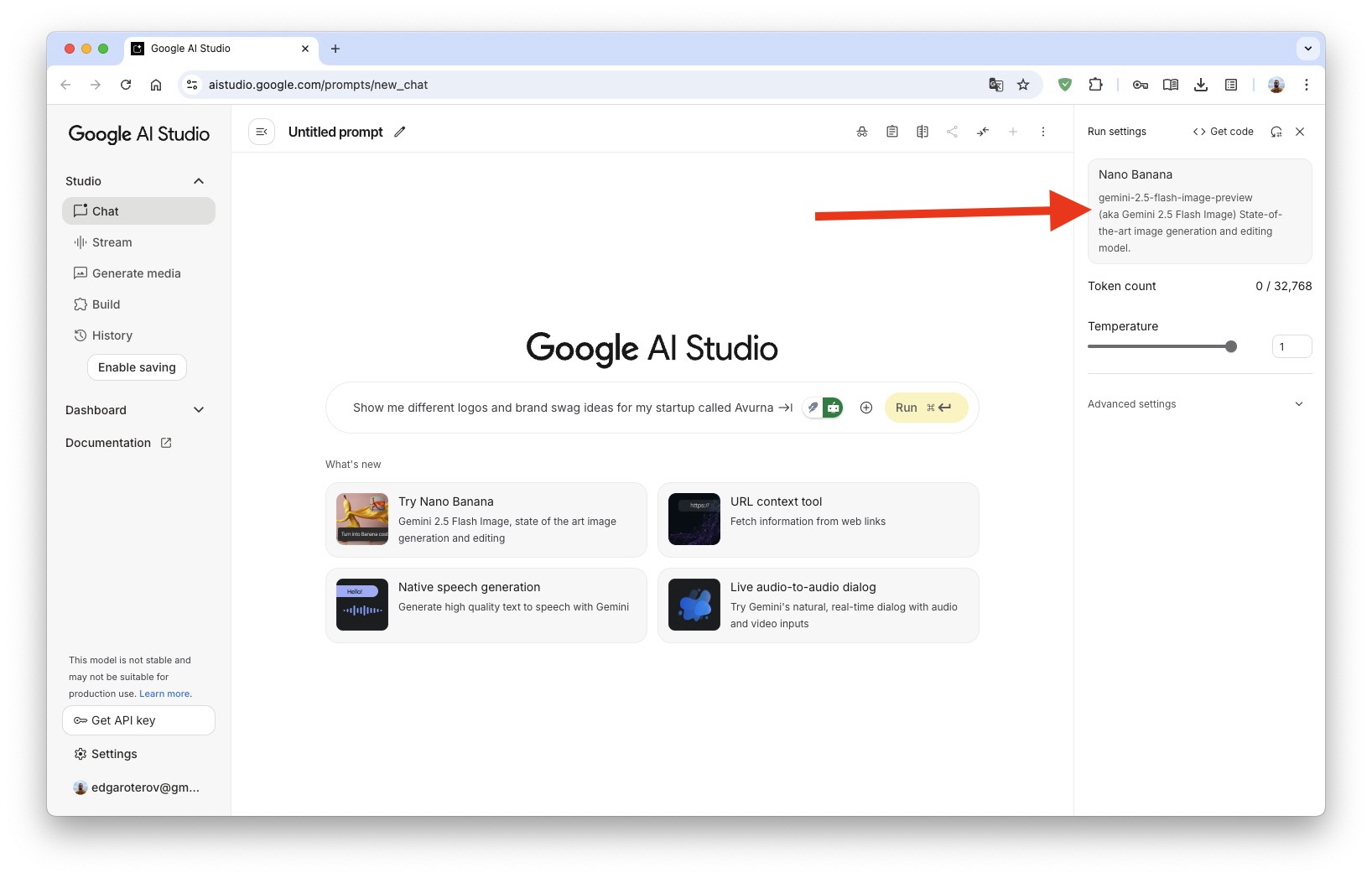Open the Native speech generation card
The width and height of the screenshot is (1372, 878).
tap(486, 605)
